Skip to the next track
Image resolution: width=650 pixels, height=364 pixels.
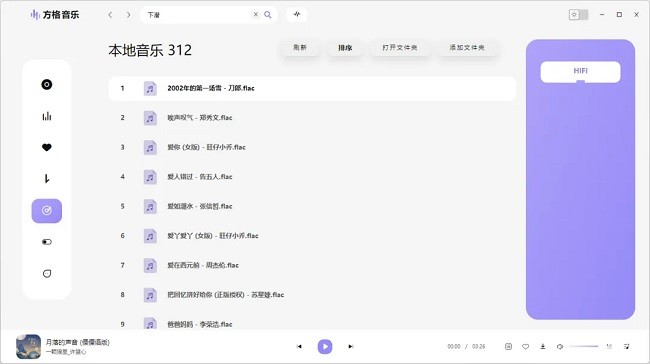pos(351,347)
